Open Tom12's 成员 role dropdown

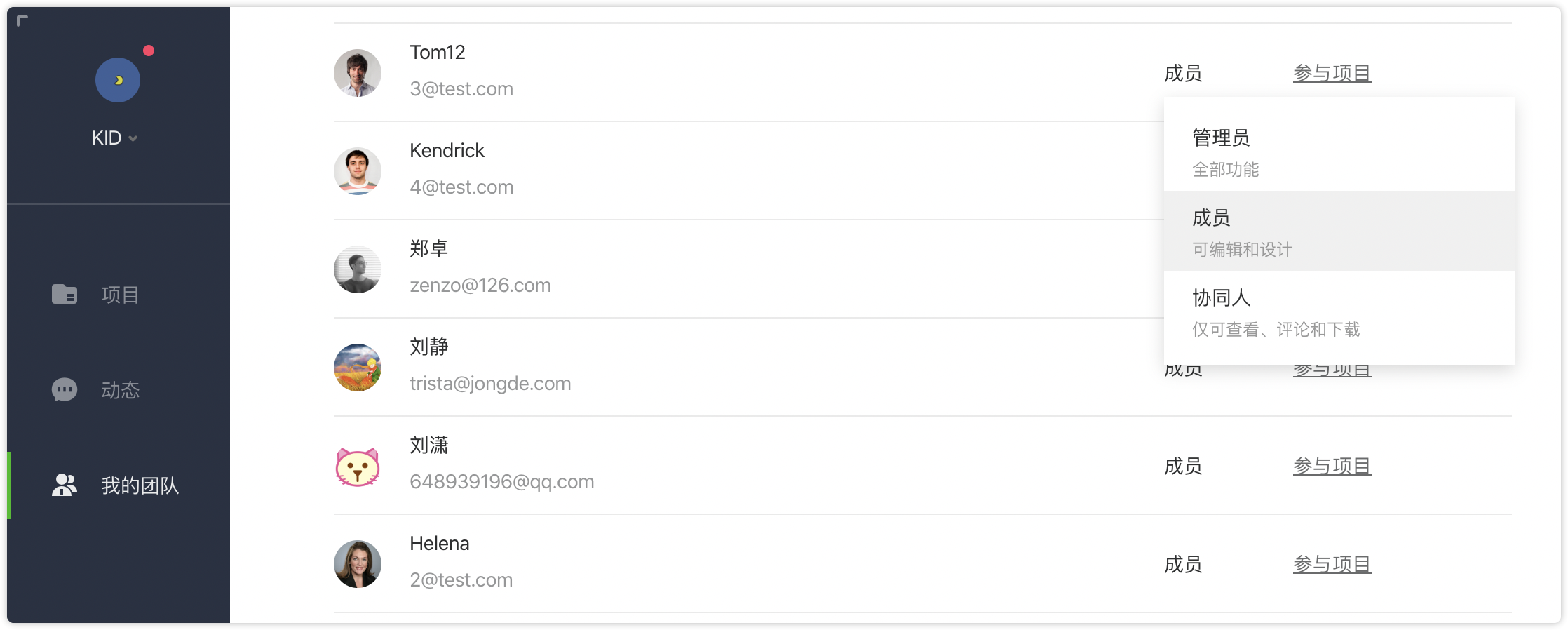click(x=1183, y=73)
